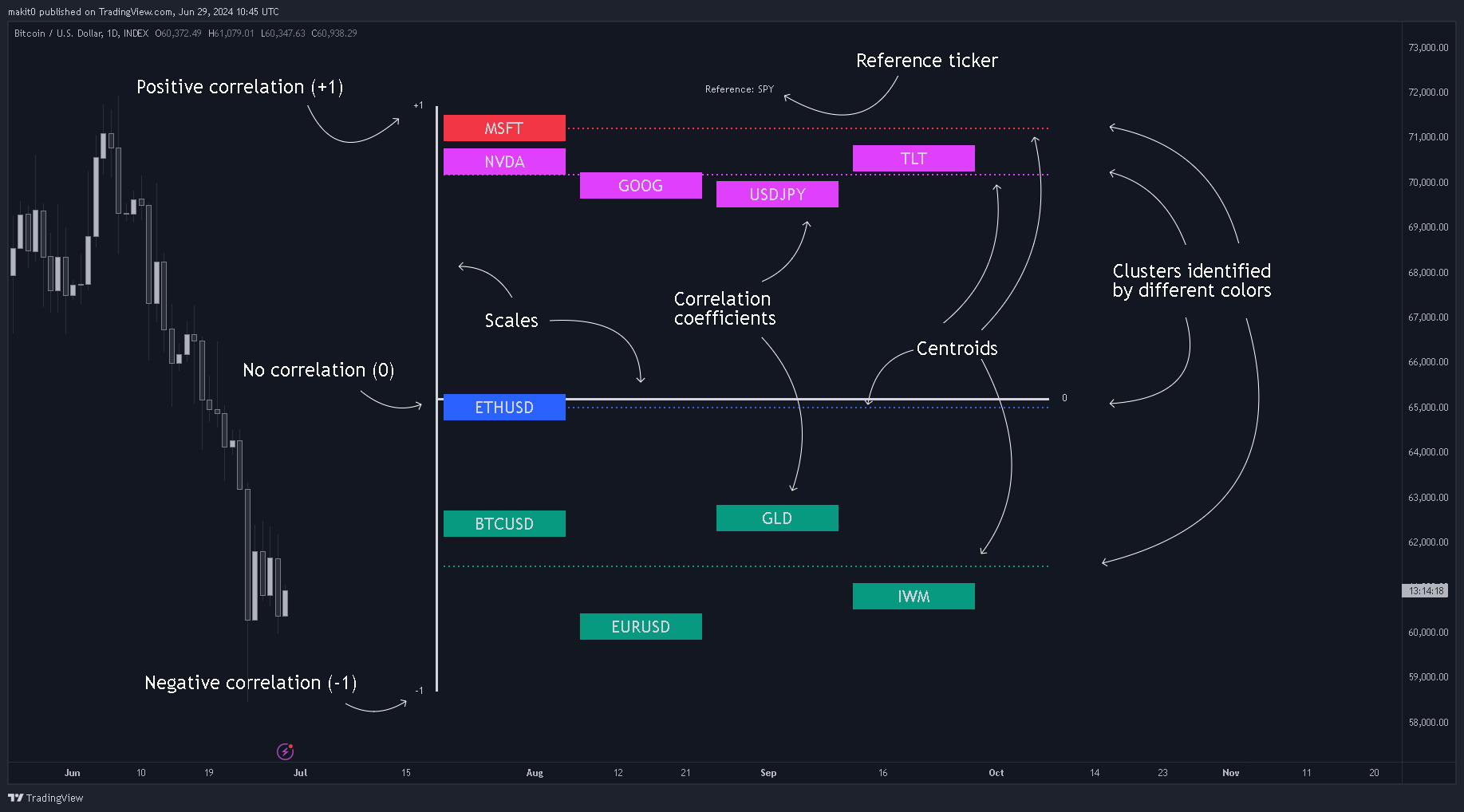Select the blue ETHUSD label box
This screenshot has width=1464, height=812.
point(504,408)
